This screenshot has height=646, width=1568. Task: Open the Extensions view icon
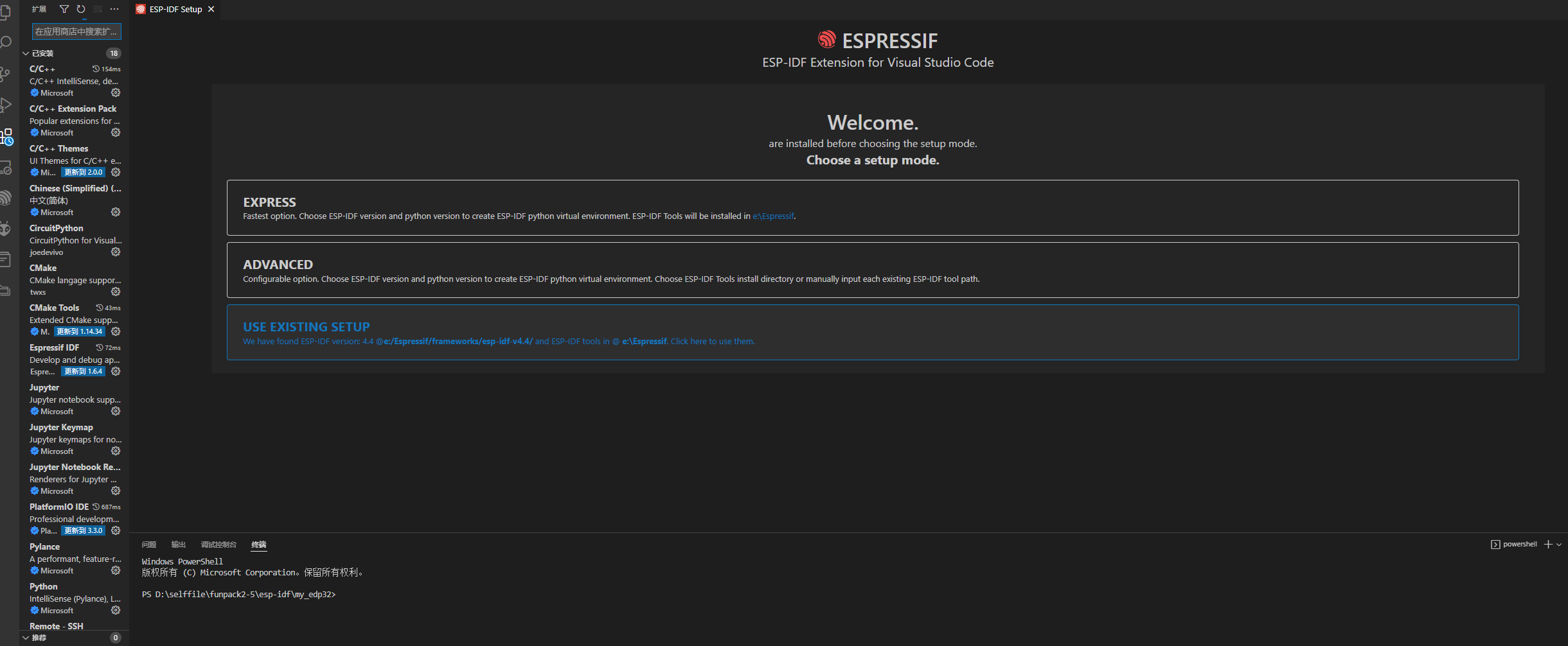tap(6, 136)
